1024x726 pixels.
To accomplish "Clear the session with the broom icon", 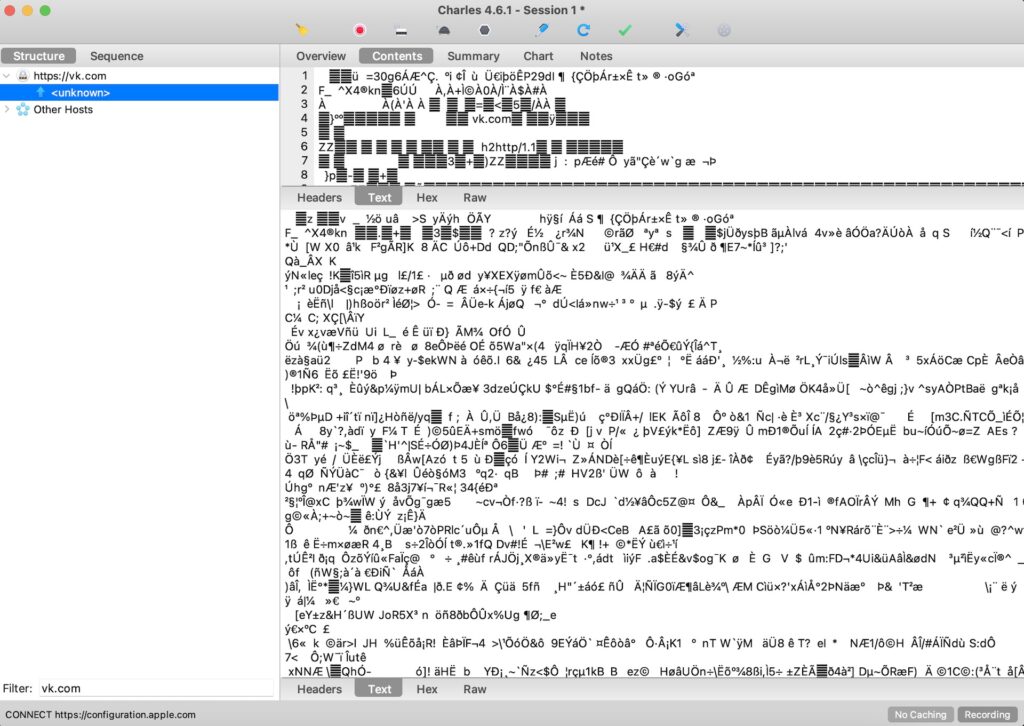I will point(302,30).
